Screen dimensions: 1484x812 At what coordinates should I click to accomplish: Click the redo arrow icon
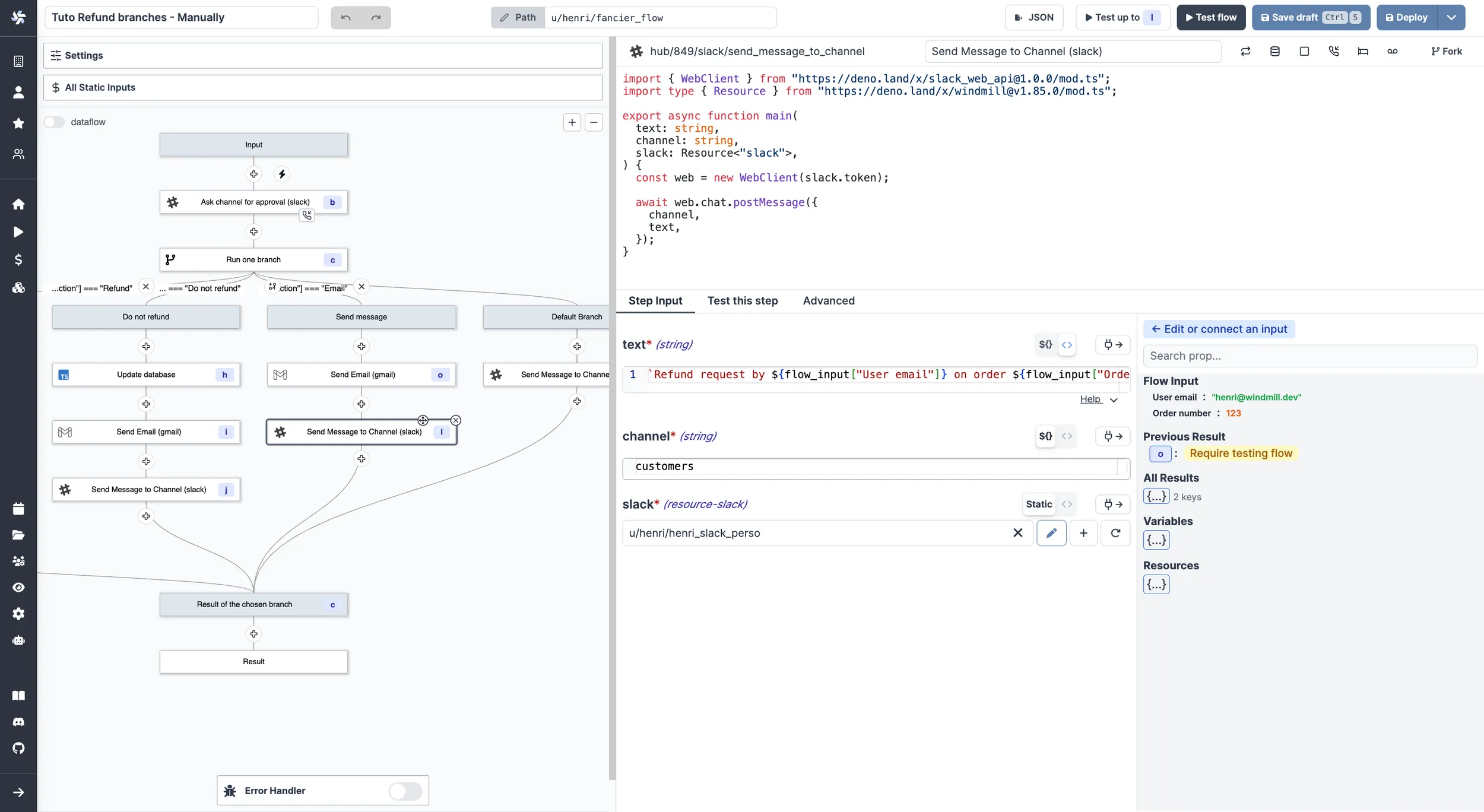(375, 17)
